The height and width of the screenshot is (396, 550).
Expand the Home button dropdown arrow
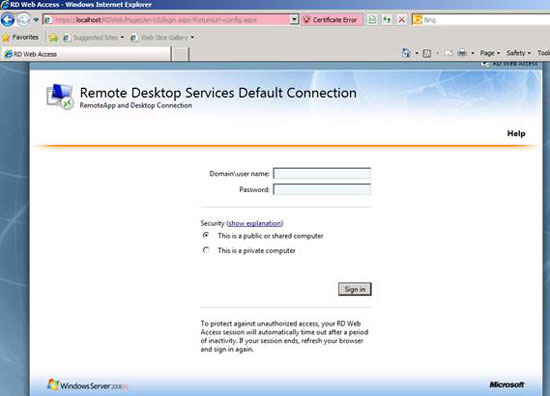pyautogui.click(x=417, y=53)
